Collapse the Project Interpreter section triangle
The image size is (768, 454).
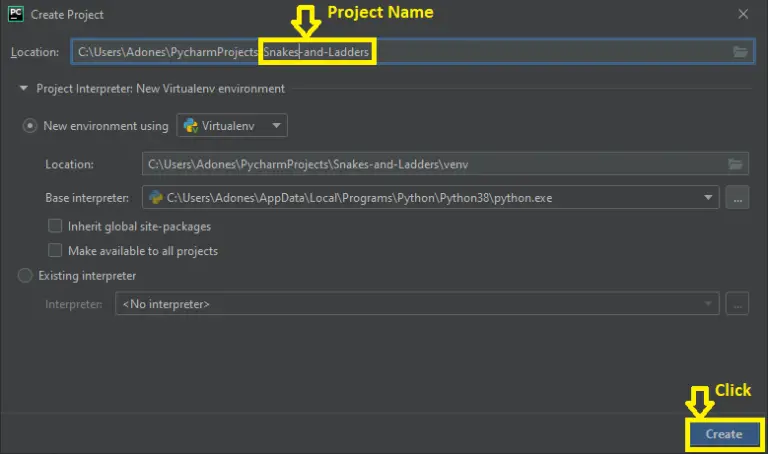coord(23,89)
